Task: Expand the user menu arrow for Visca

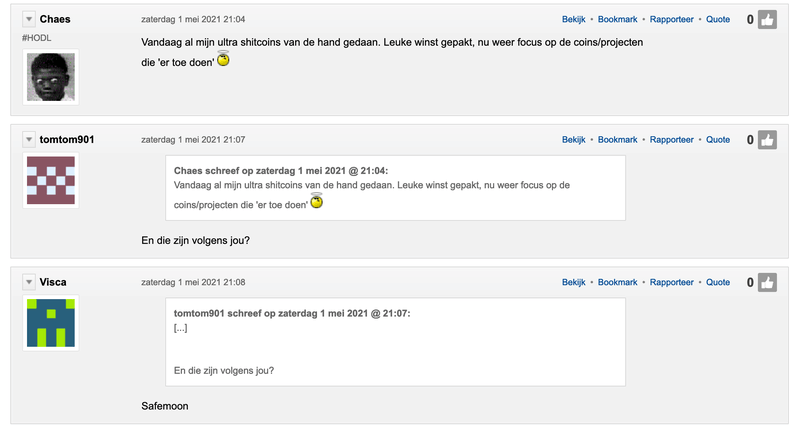Action: click(28, 283)
